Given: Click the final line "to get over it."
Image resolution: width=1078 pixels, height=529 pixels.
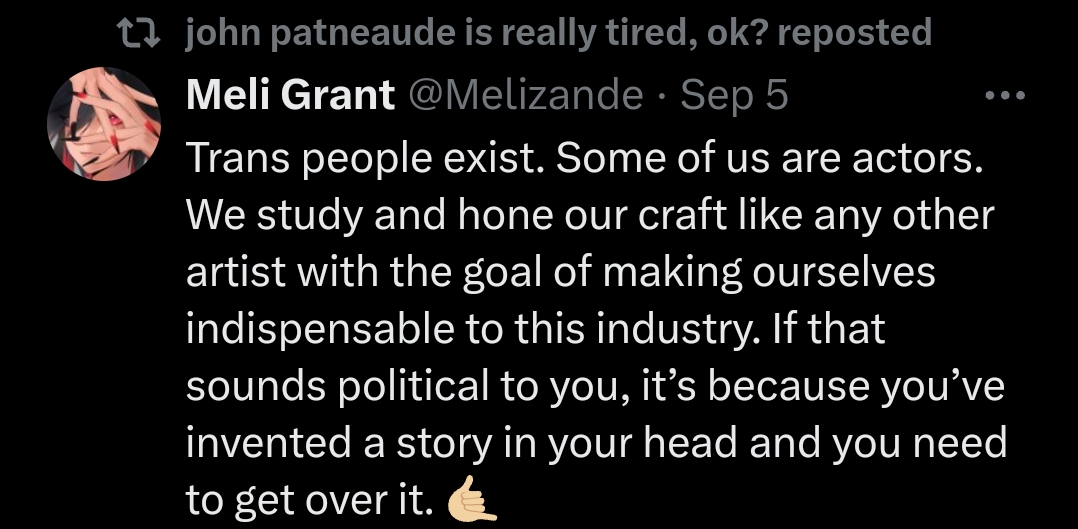Looking at the screenshot, I should click(x=308, y=497).
